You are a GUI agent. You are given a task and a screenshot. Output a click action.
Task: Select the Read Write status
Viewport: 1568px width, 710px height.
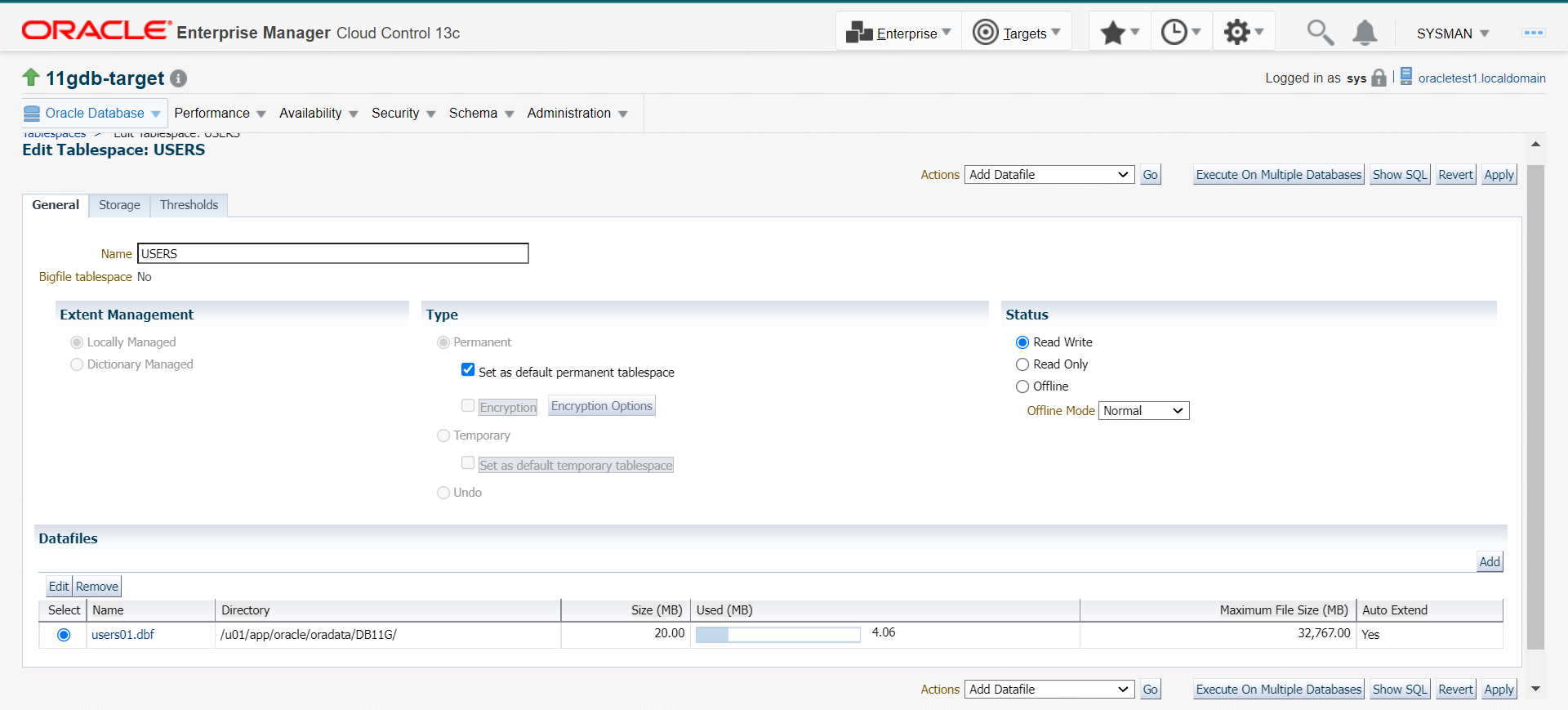(1022, 342)
